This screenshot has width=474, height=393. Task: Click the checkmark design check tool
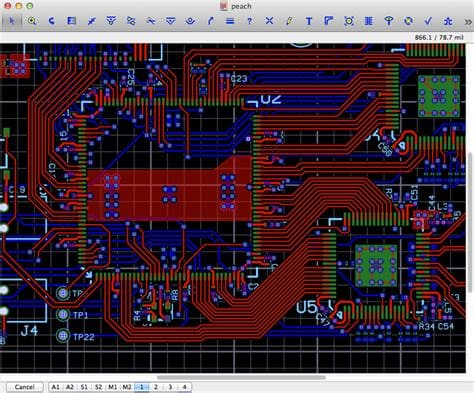(x=428, y=21)
